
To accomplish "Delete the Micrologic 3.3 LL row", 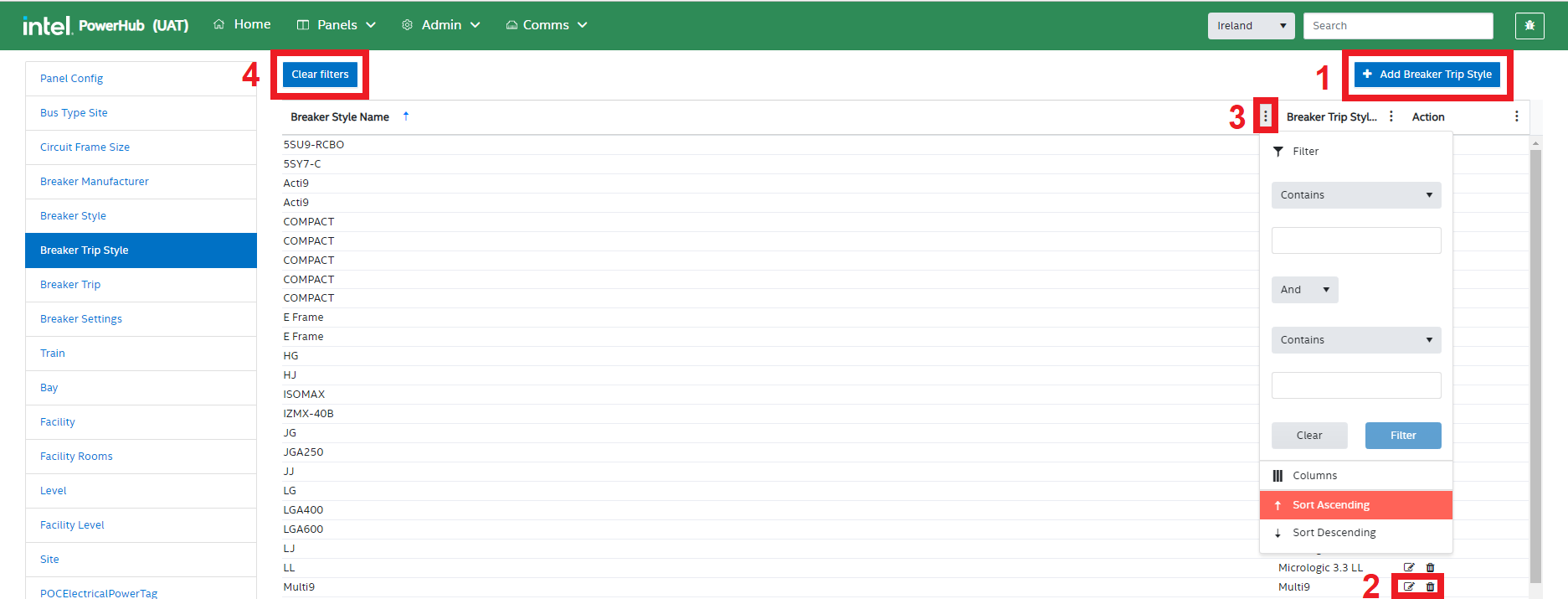I will pos(1430,567).
